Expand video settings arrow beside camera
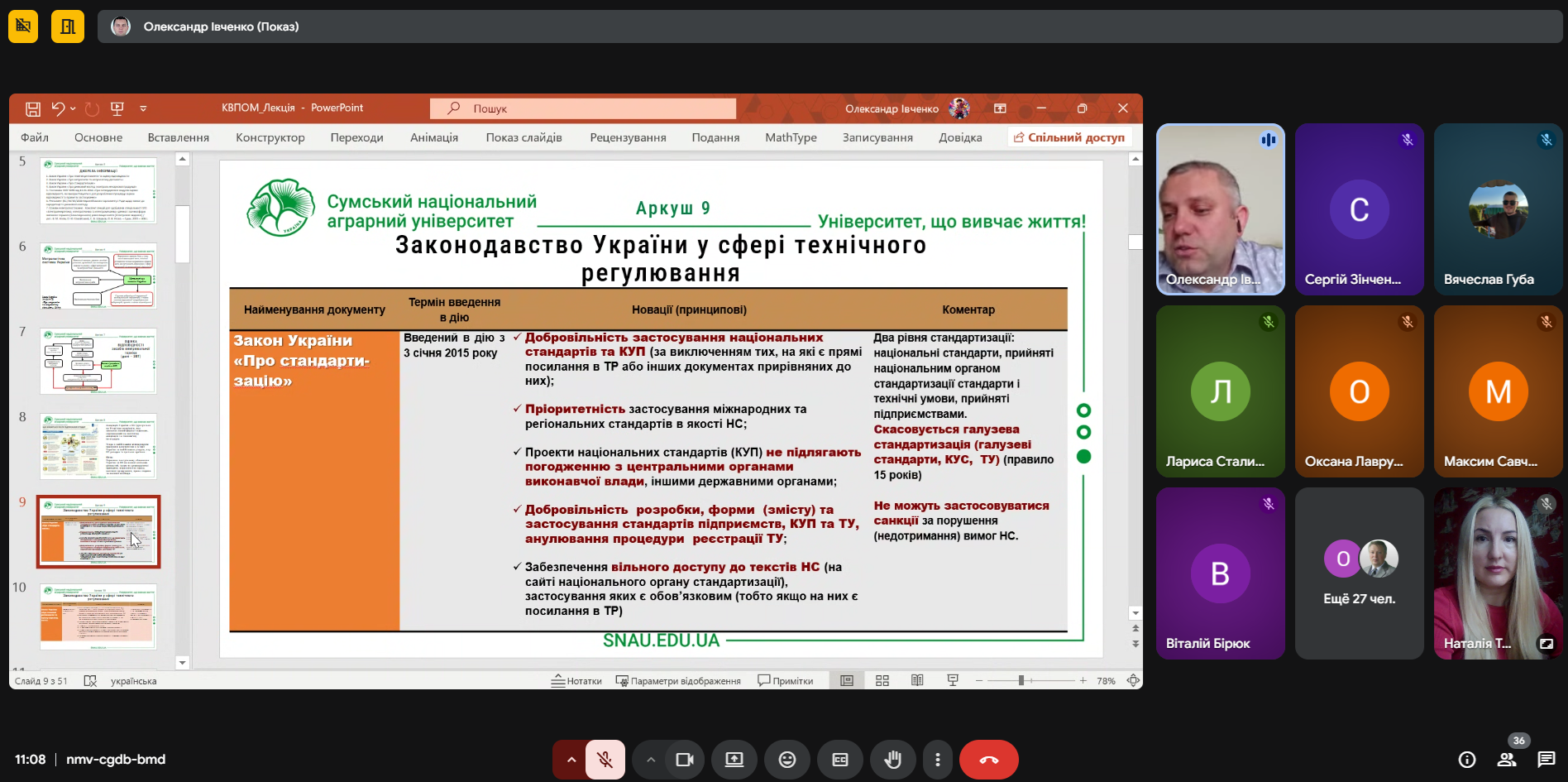 coord(651,760)
